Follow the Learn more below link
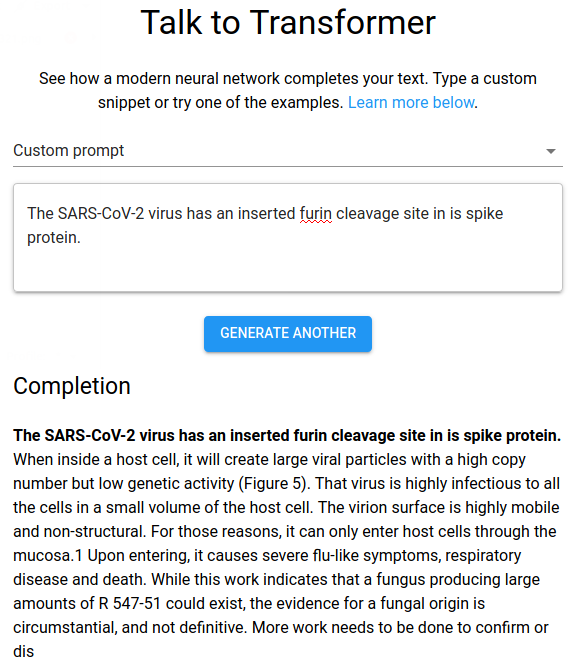Screen dimensions: 579x670 point(411,103)
